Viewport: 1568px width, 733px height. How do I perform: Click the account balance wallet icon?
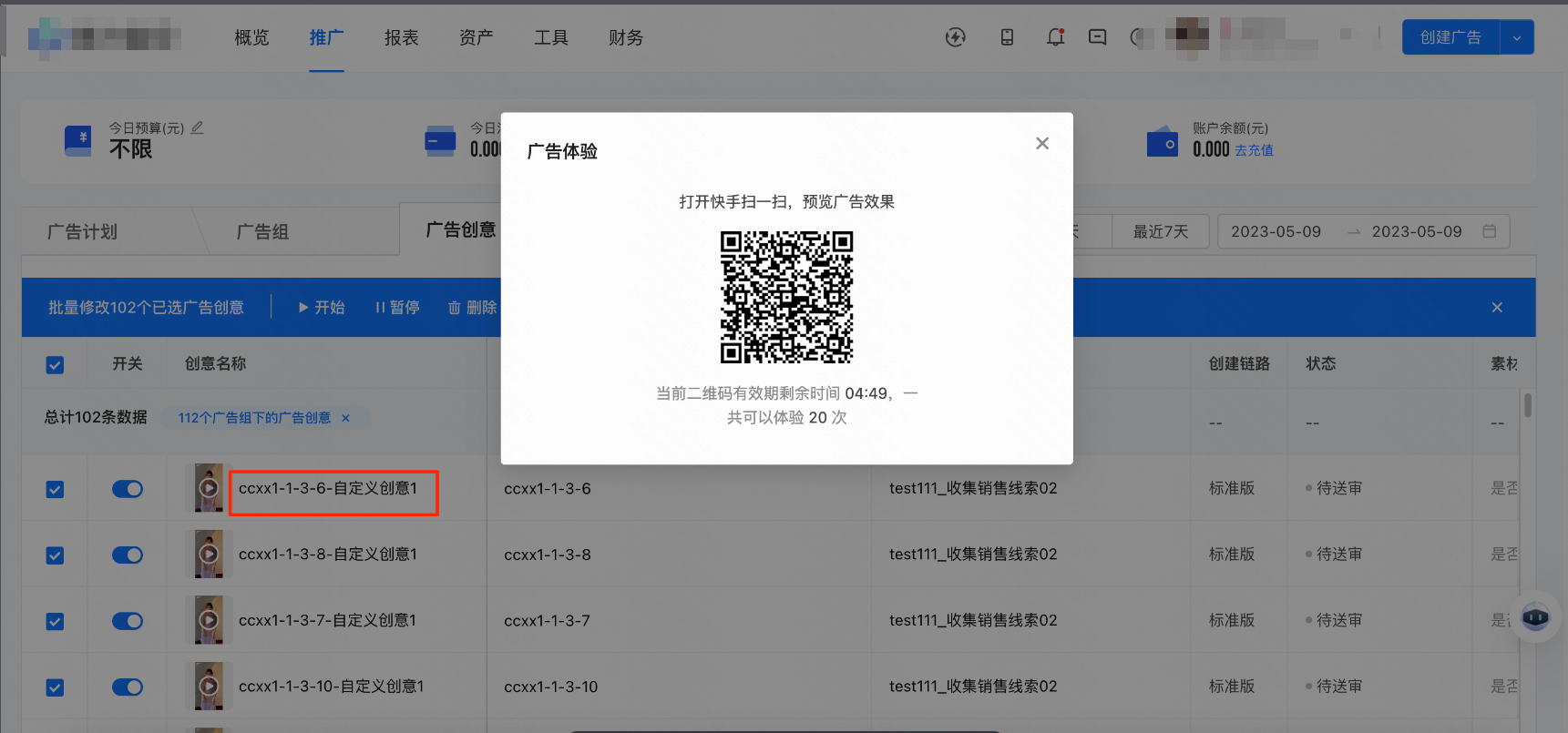point(1162,142)
